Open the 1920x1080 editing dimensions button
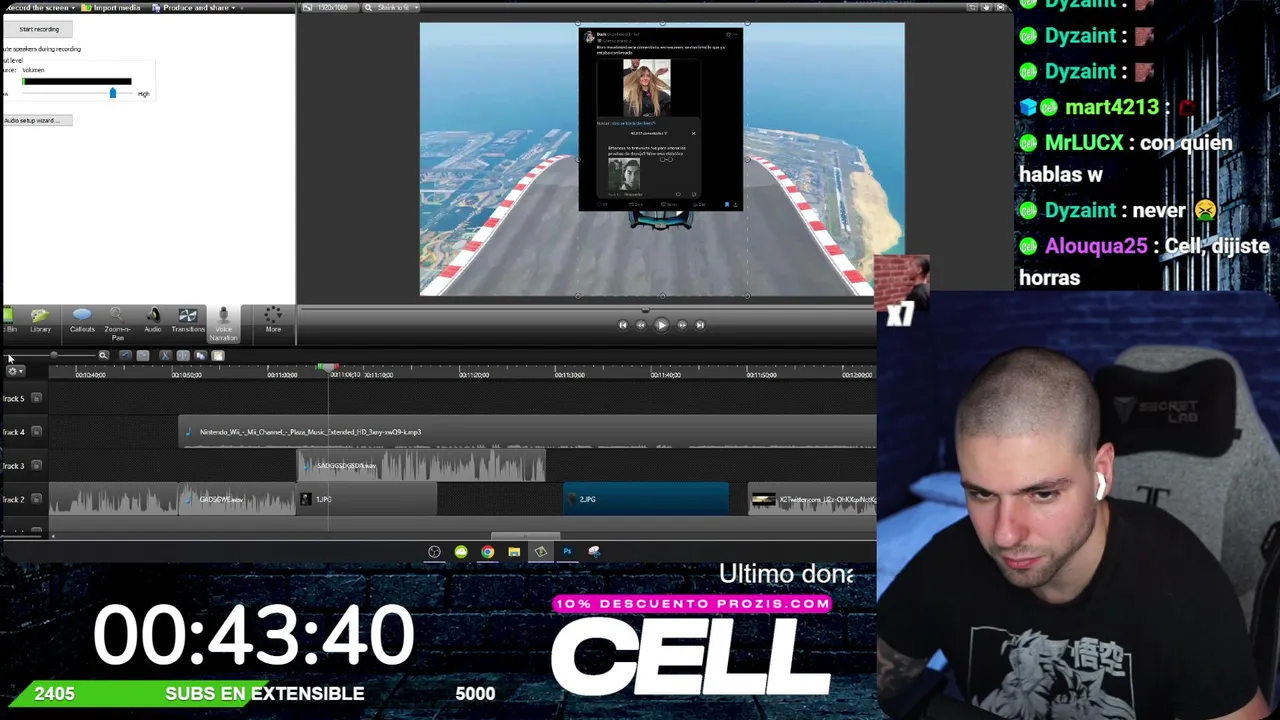The height and width of the screenshot is (720, 1280). 330,8
